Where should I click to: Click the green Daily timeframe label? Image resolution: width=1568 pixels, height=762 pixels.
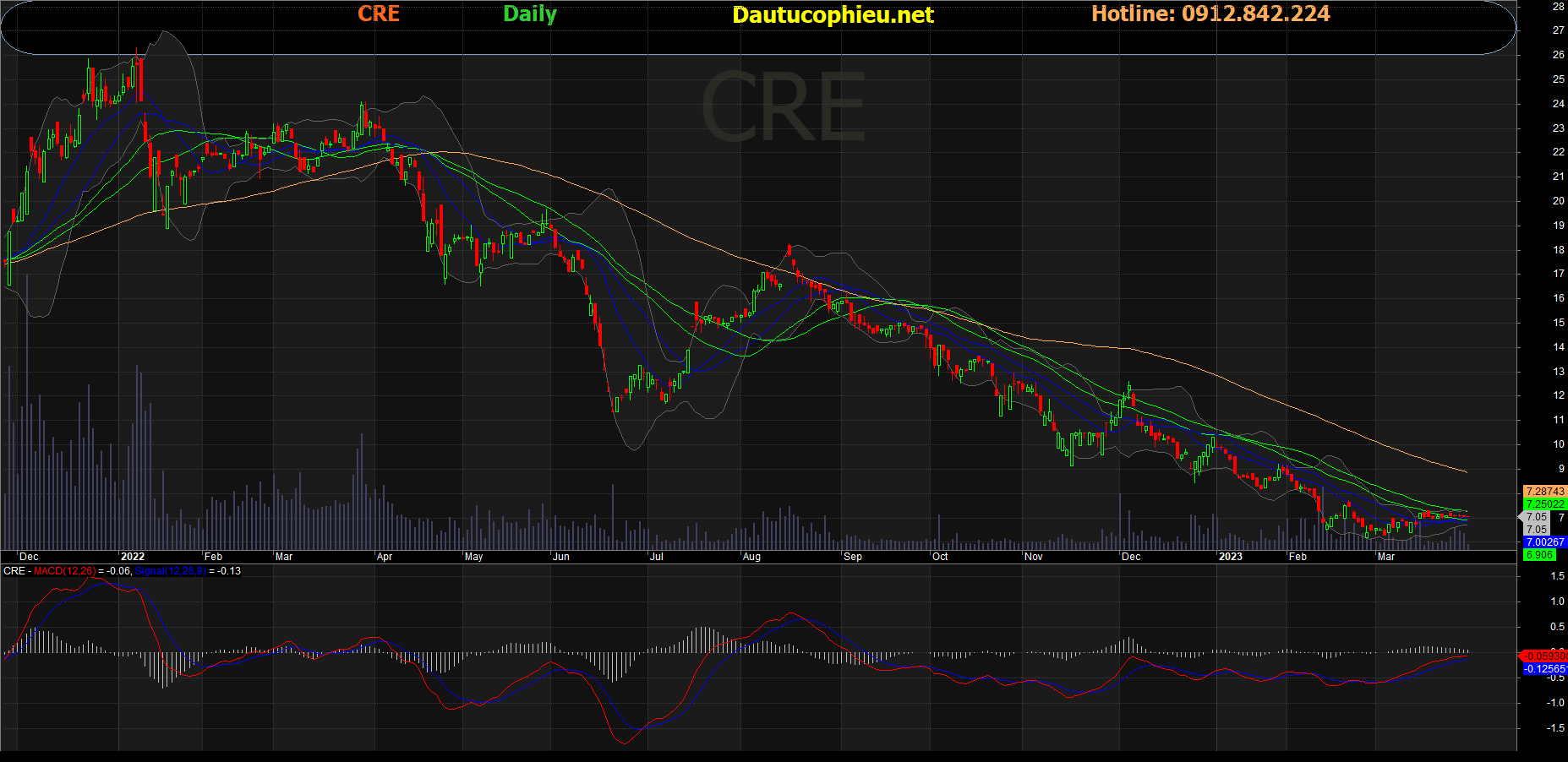[x=530, y=14]
